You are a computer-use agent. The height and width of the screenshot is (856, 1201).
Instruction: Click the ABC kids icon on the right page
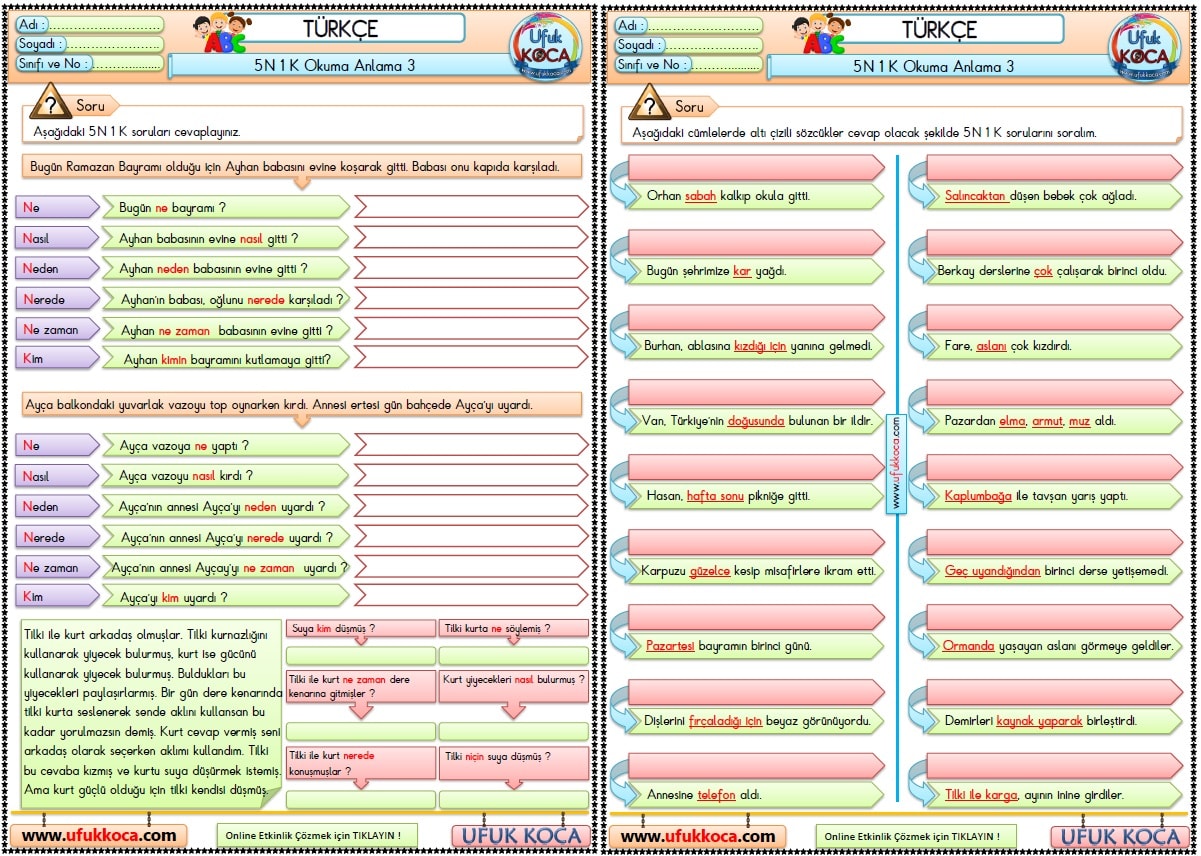click(x=825, y=33)
